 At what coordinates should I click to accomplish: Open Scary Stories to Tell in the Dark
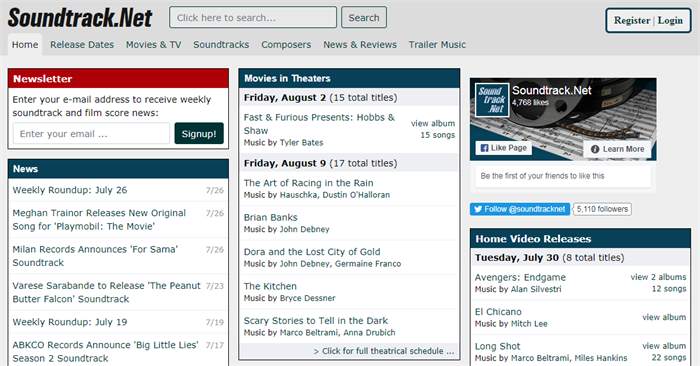[316, 320]
